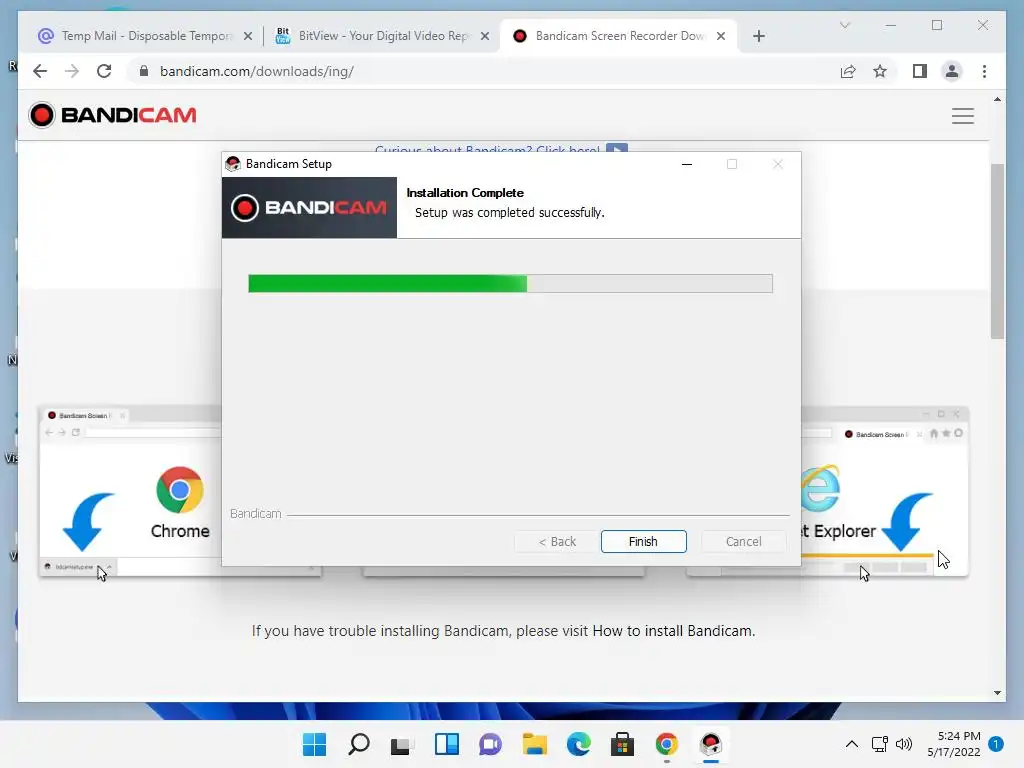Click 'How to install Bandicam' link
Image resolution: width=1024 pixels, height=768 pixels.
click(x=673, y=631)
